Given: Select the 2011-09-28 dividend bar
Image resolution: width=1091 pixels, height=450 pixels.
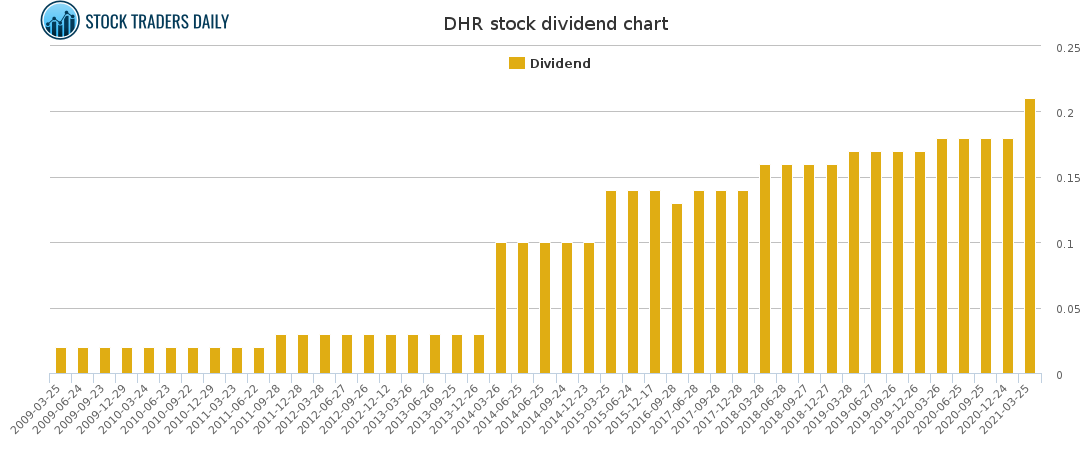Looking at the screenshot, I should click(x=281, y=355).
